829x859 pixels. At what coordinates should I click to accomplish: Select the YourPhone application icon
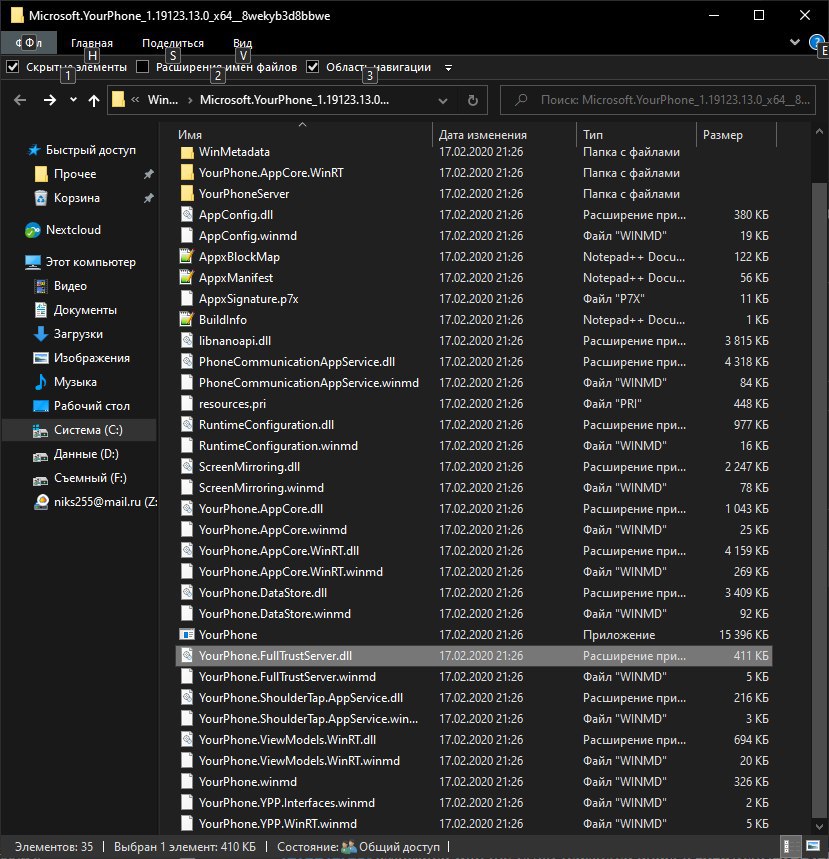click(187, 635)
